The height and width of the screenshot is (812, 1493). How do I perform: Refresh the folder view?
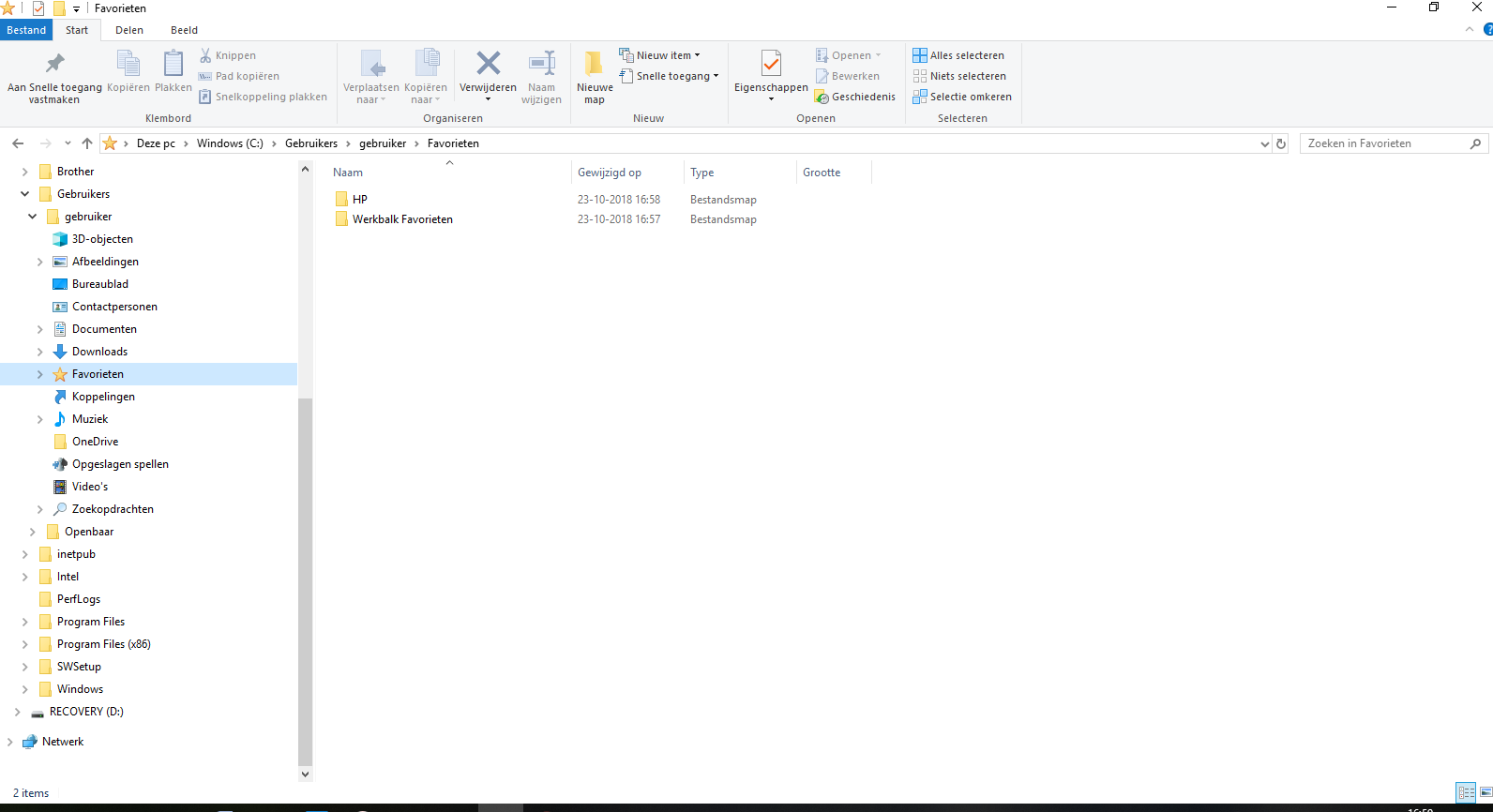tap(1281, 143)
